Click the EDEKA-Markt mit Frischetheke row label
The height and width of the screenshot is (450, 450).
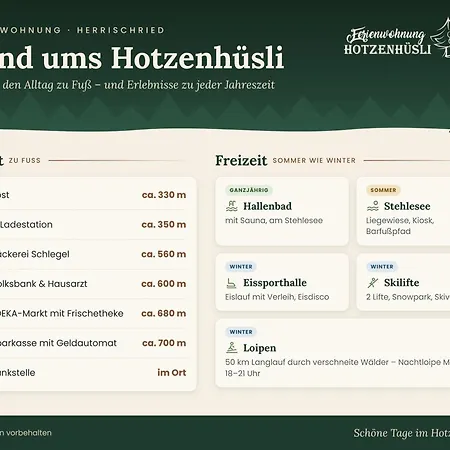62,313
